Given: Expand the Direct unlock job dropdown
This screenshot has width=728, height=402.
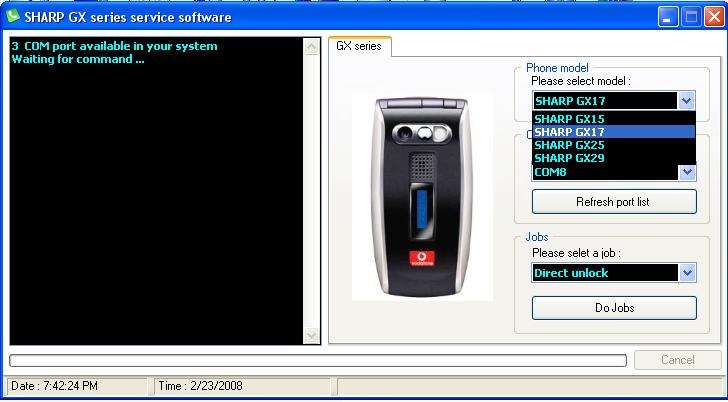Looking at the screenshot, I should click(x=687, y=273).
